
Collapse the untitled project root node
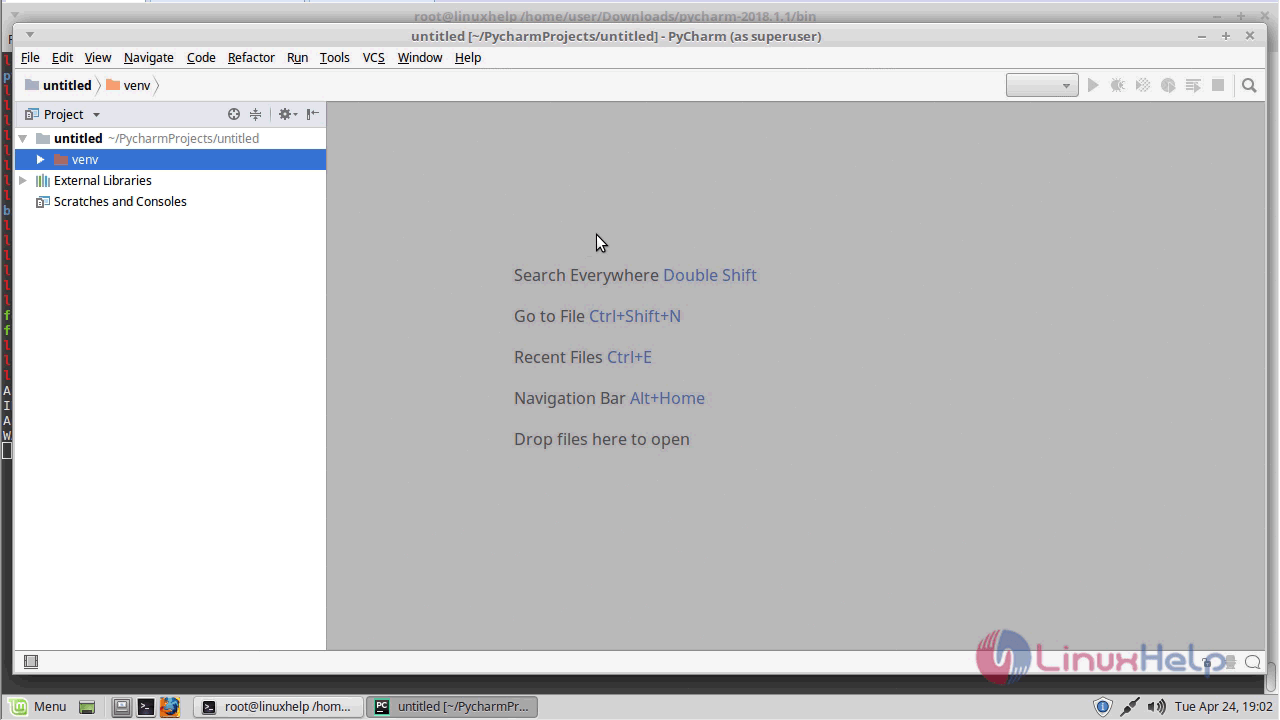tap(23, 139)
